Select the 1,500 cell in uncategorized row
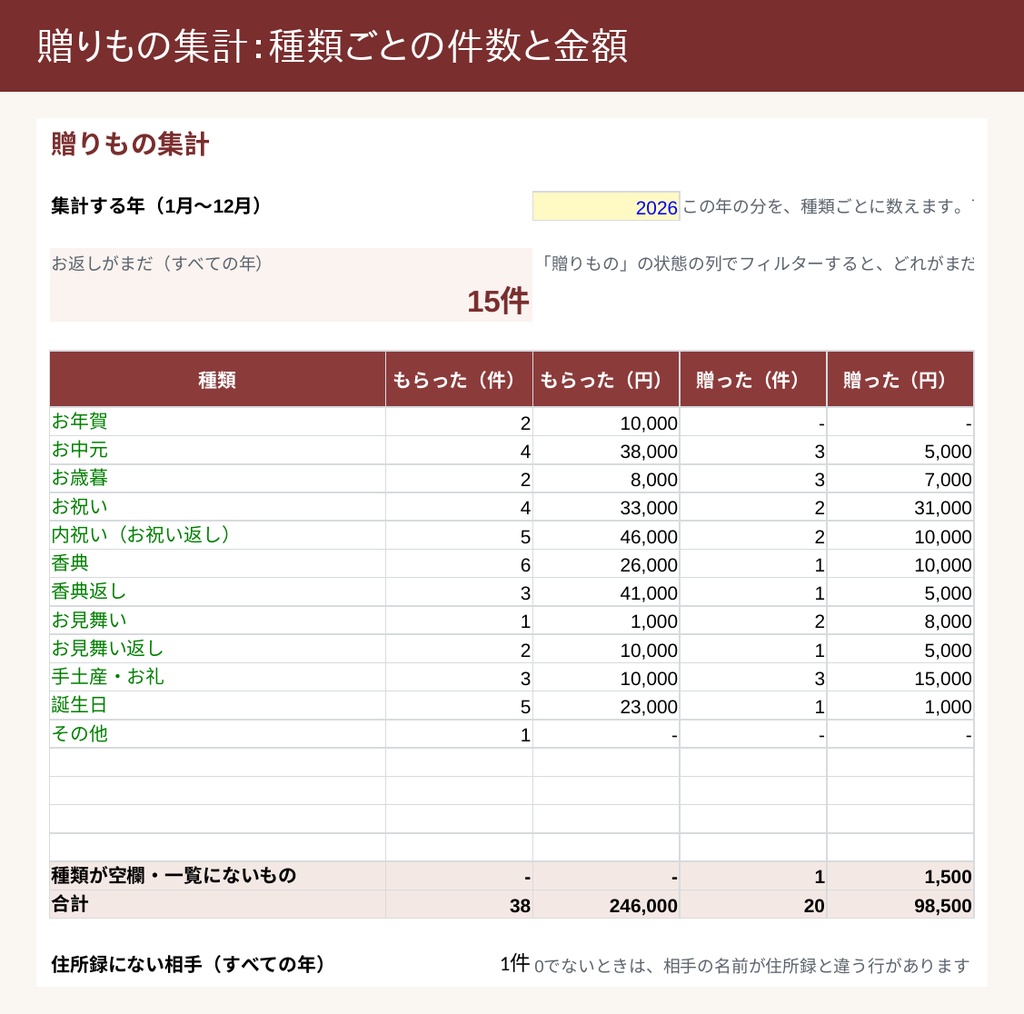 pyautogui.click(x=900, y=876)
